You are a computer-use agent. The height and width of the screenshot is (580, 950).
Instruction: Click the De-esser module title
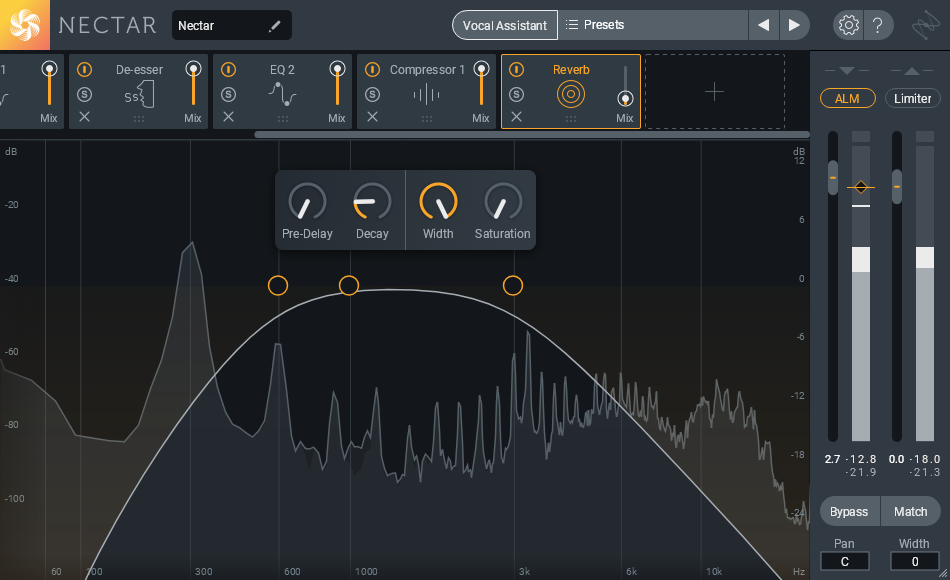(x=139, y=70)
